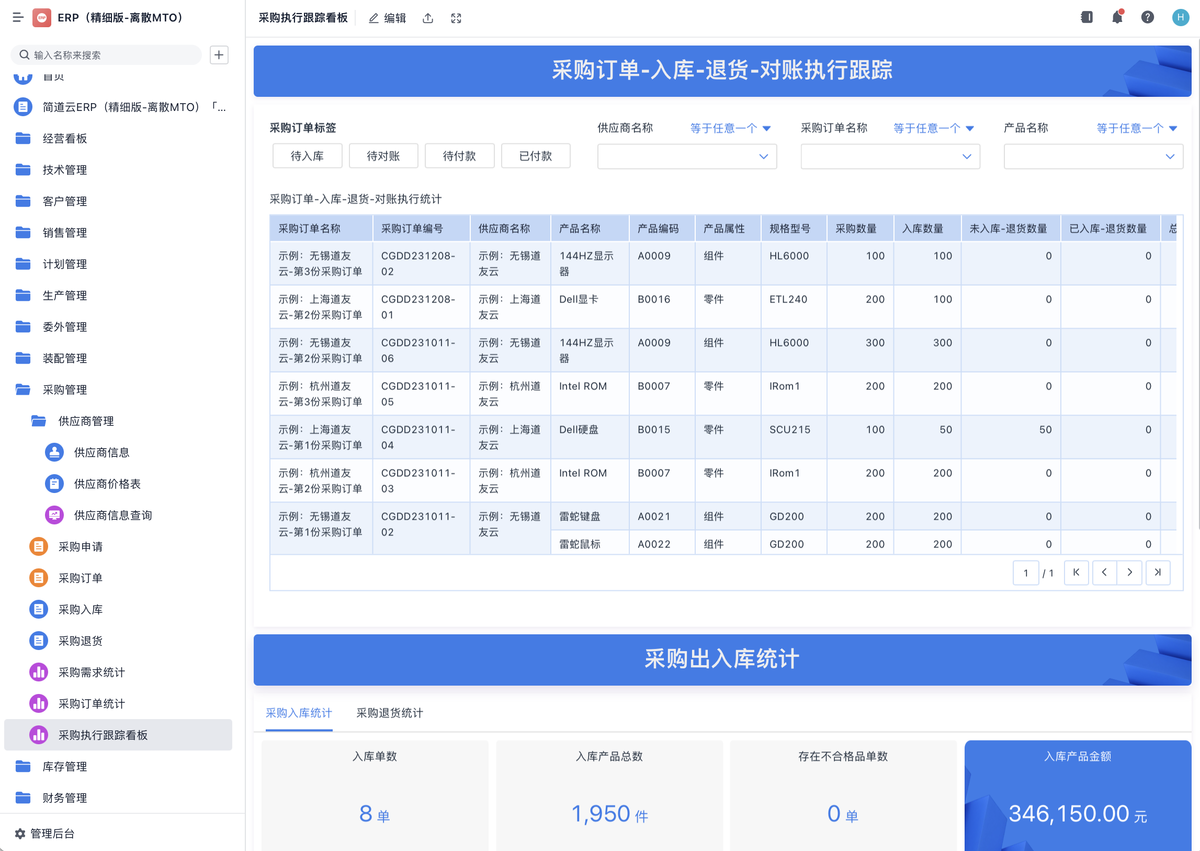Open 采购订单 in the sidebar
This screenshot has height=851, width=1200.
point(80,578)
